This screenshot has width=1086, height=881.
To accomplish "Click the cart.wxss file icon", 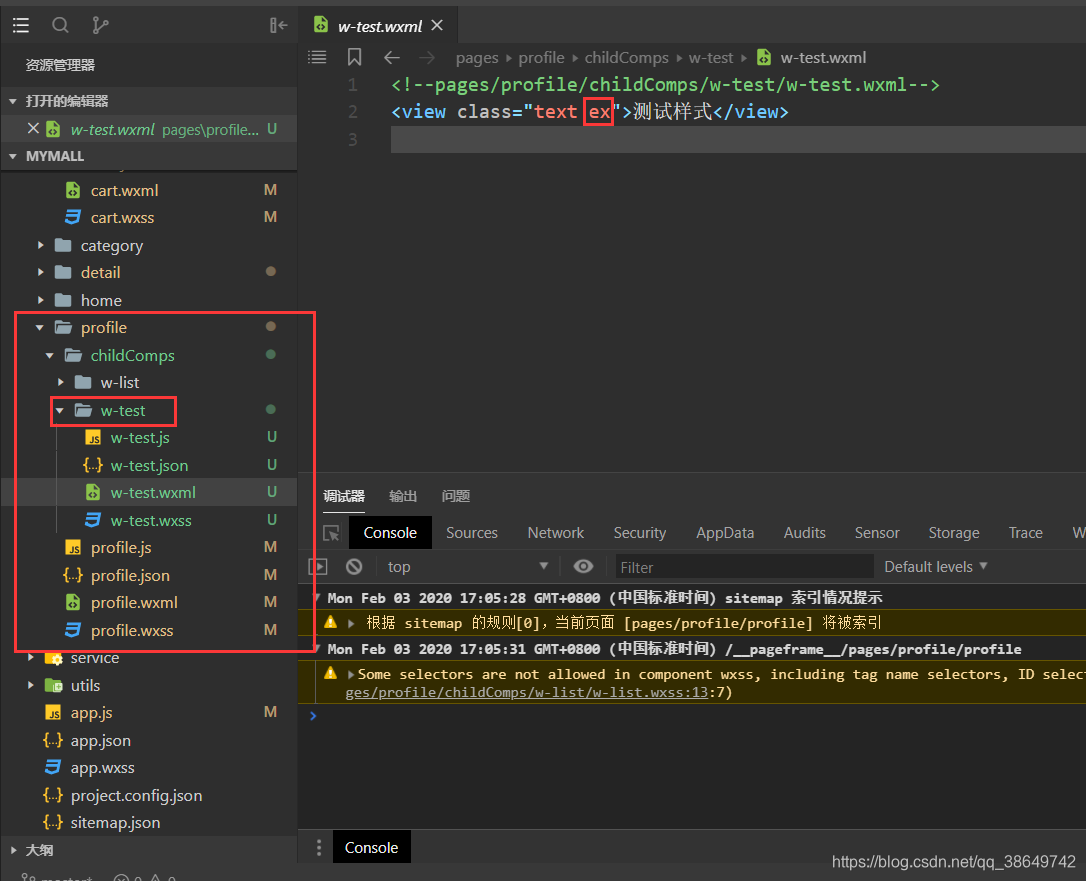I will point(73,217).
